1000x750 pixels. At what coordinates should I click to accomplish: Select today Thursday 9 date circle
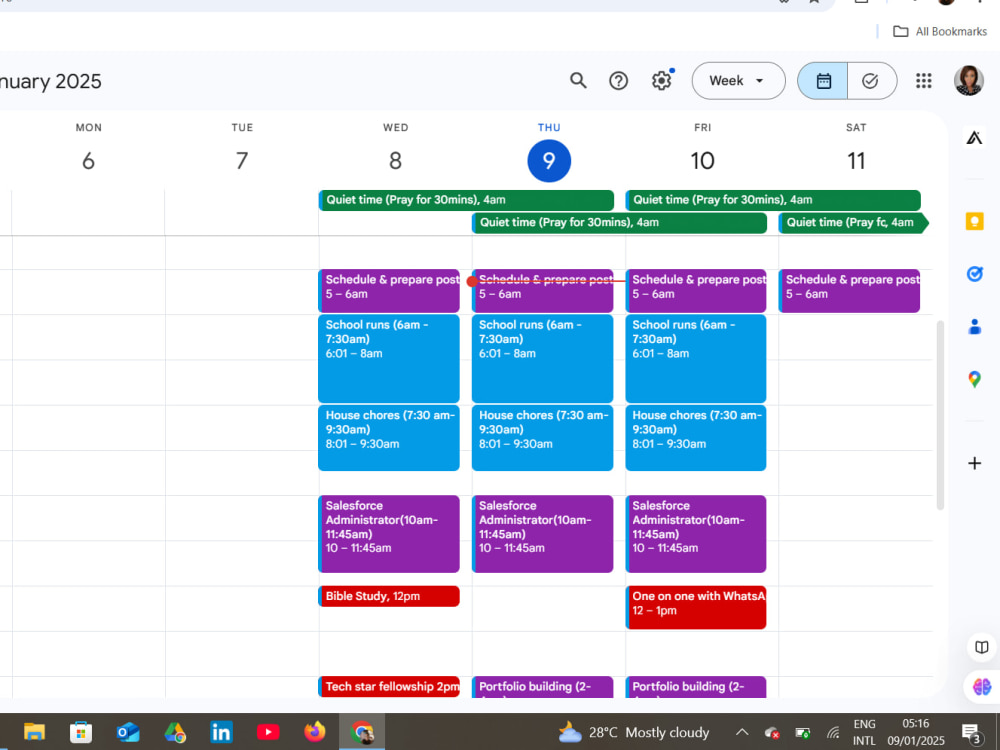[x=549, y=161]
